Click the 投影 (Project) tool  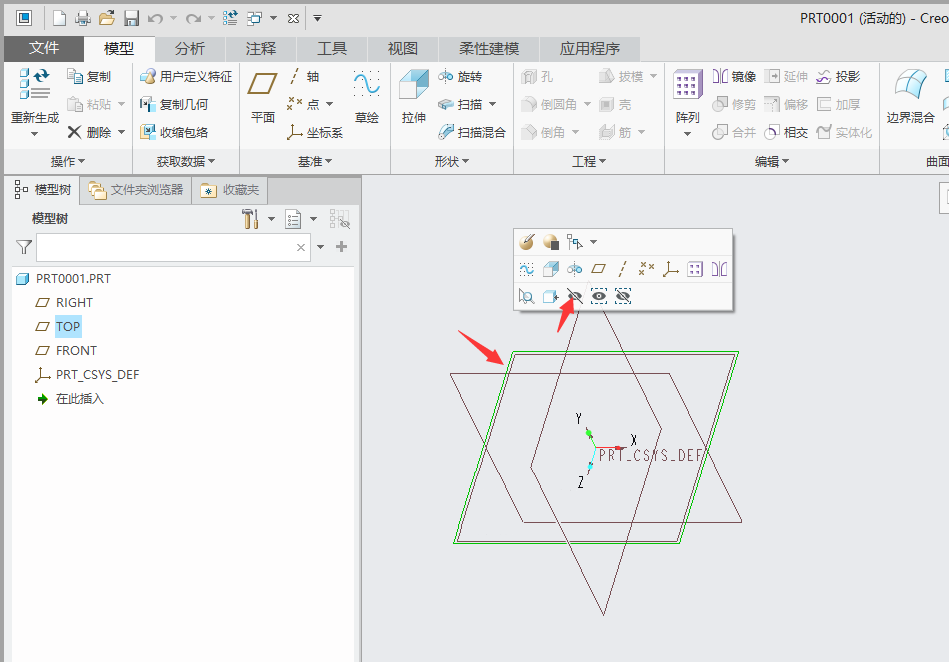pyautogui.click(x=838, y=77)
